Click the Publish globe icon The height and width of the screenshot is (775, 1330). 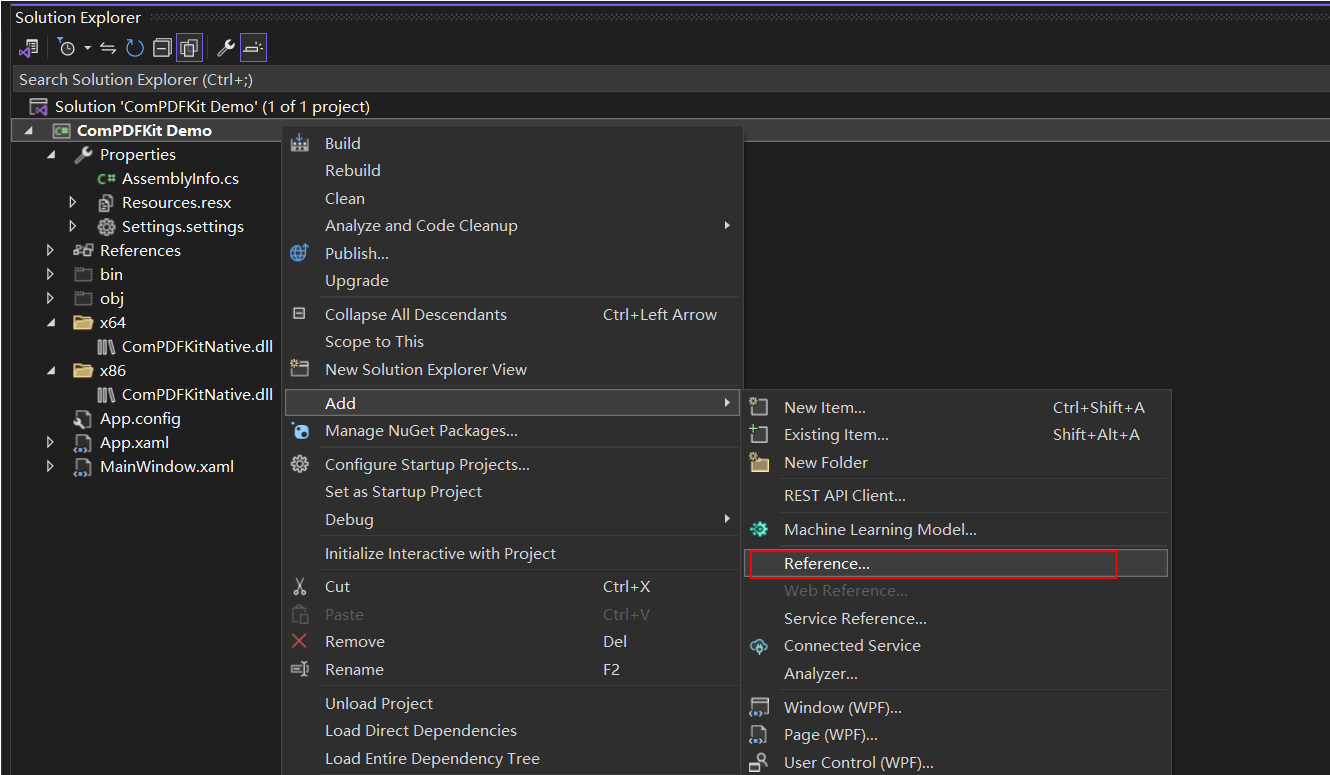click(300, 253)
